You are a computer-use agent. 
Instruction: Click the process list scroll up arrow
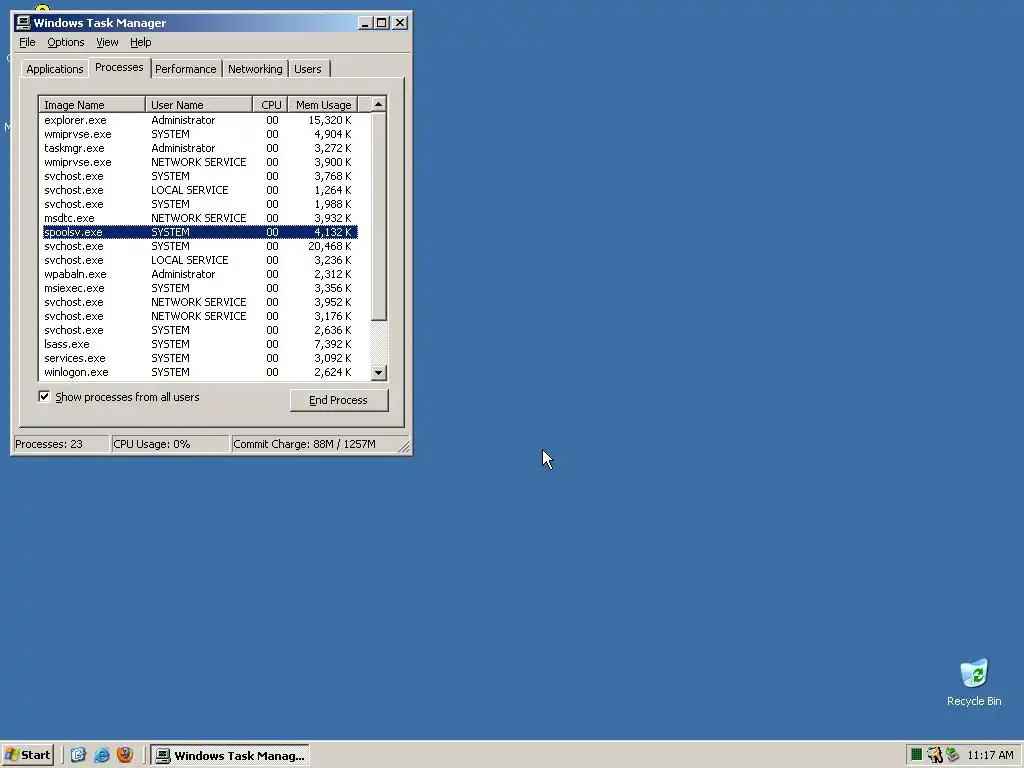[x=378, y=104]
